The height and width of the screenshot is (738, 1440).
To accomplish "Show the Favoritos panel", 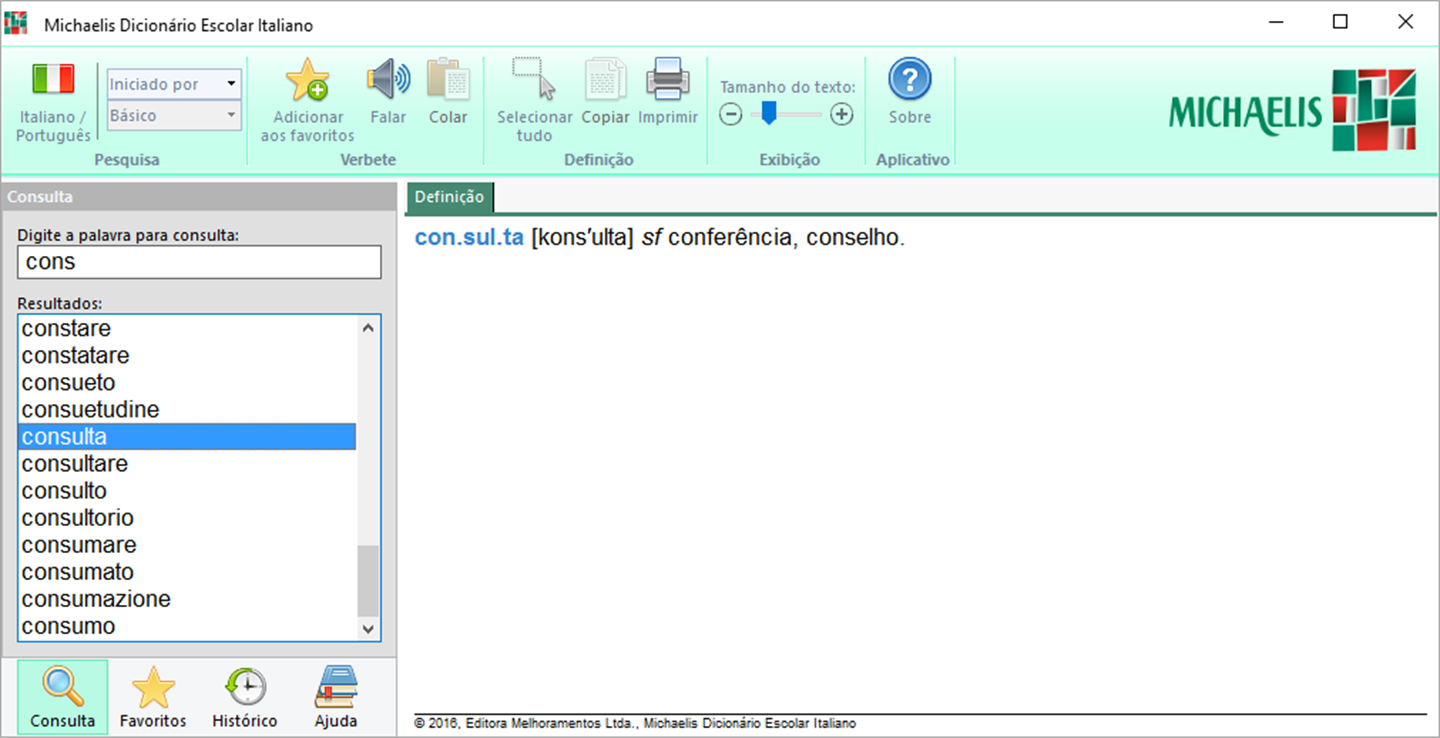I will click(153, 697).
